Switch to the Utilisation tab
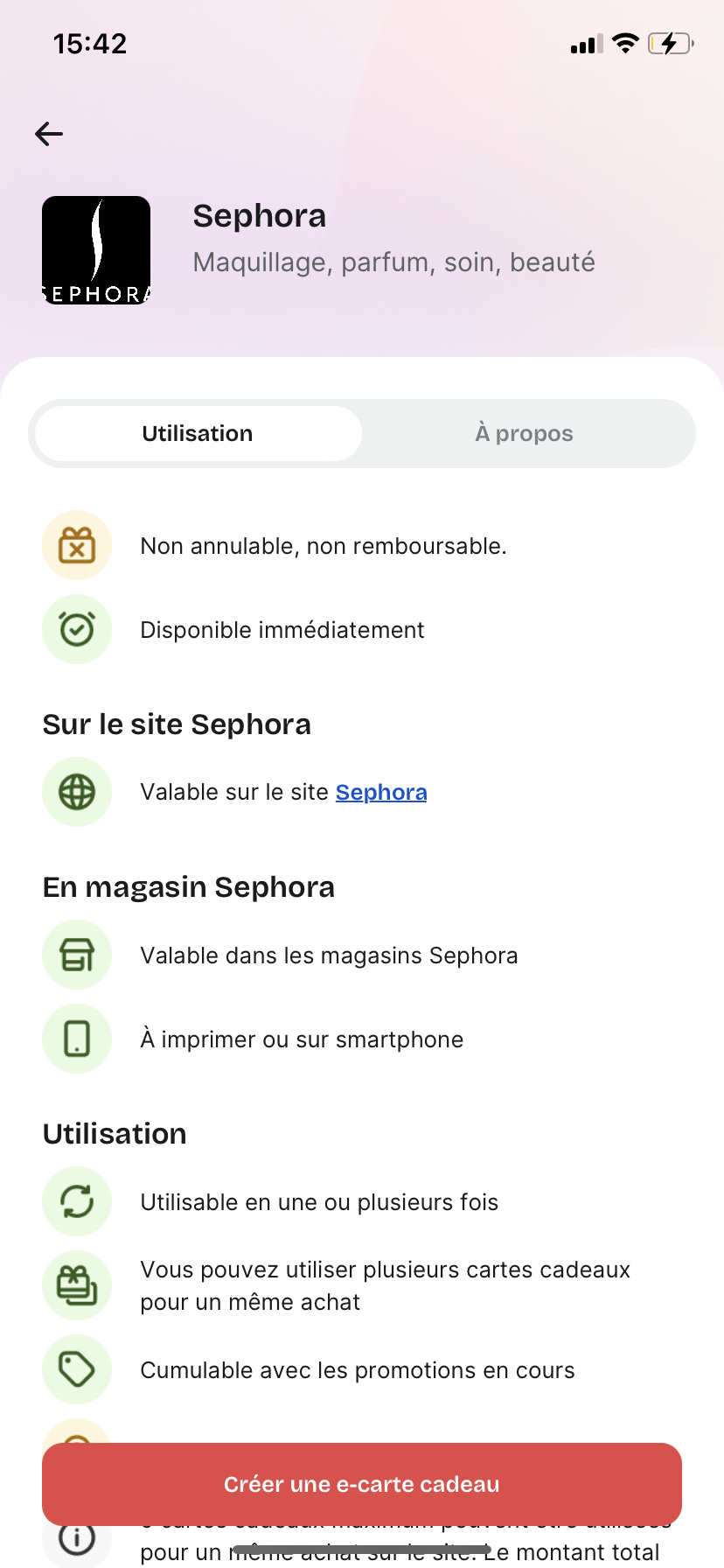 [198, 433]
